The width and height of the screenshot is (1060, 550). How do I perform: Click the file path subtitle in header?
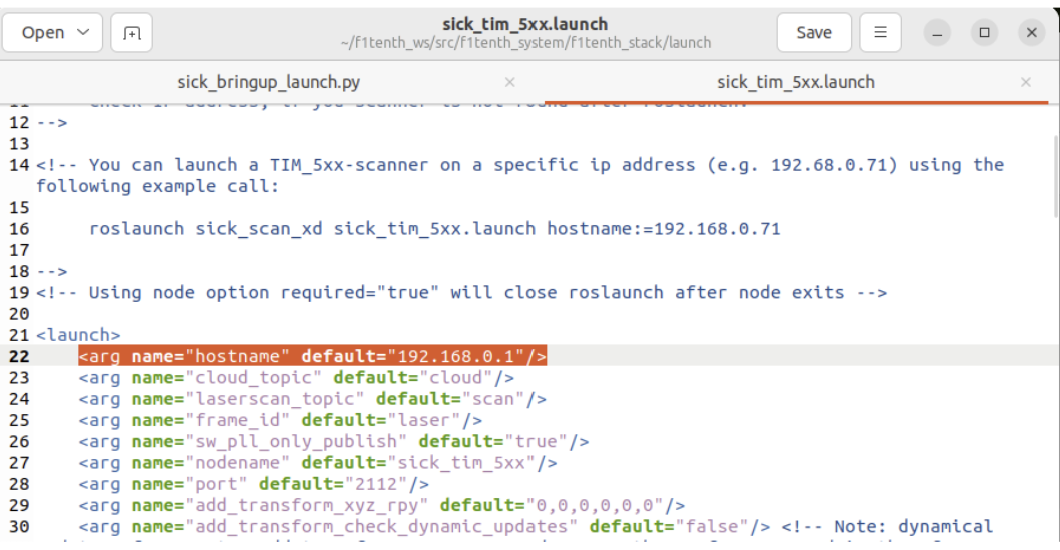[526, 43]
